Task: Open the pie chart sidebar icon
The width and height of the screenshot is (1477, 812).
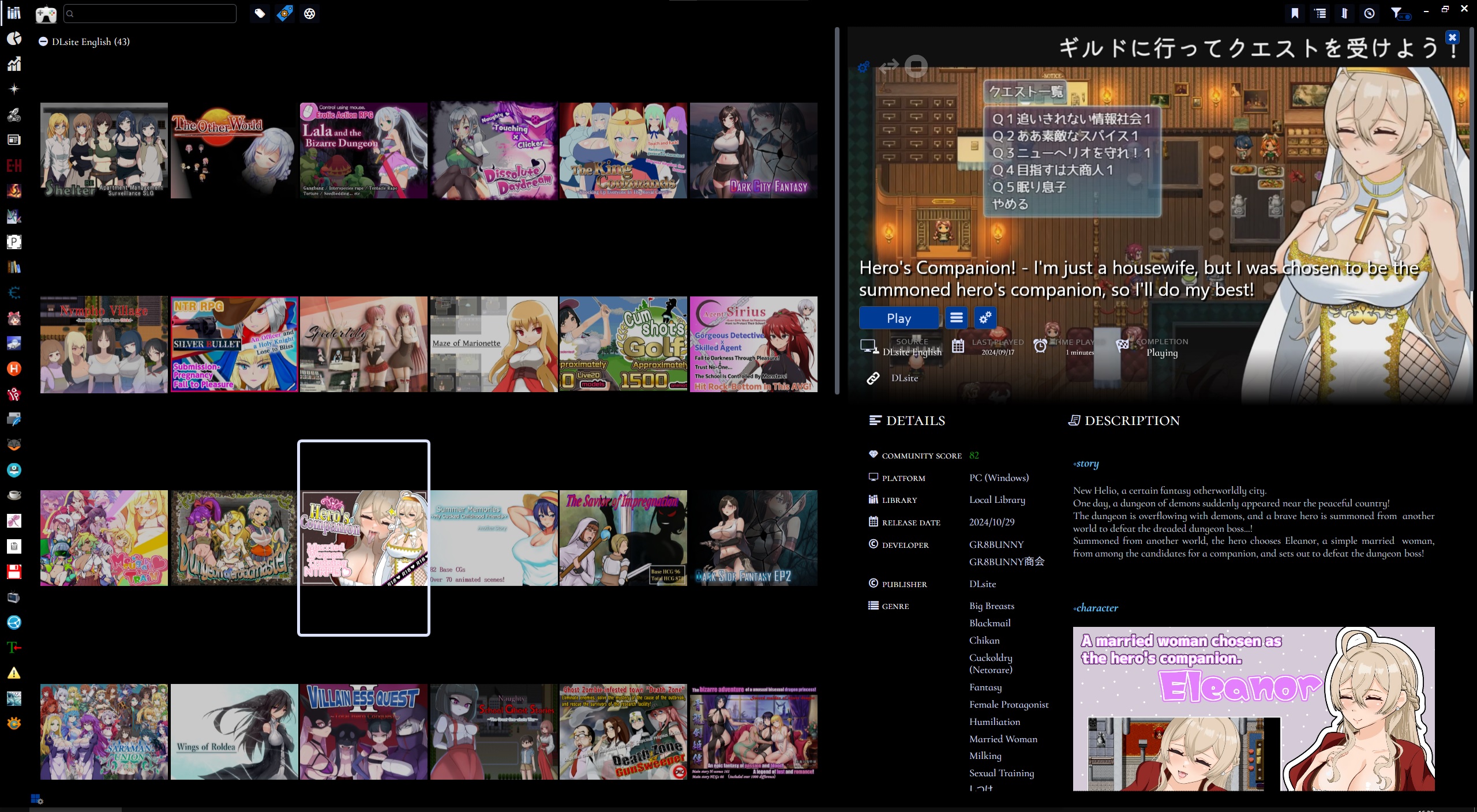Action: tap(14, 38)
